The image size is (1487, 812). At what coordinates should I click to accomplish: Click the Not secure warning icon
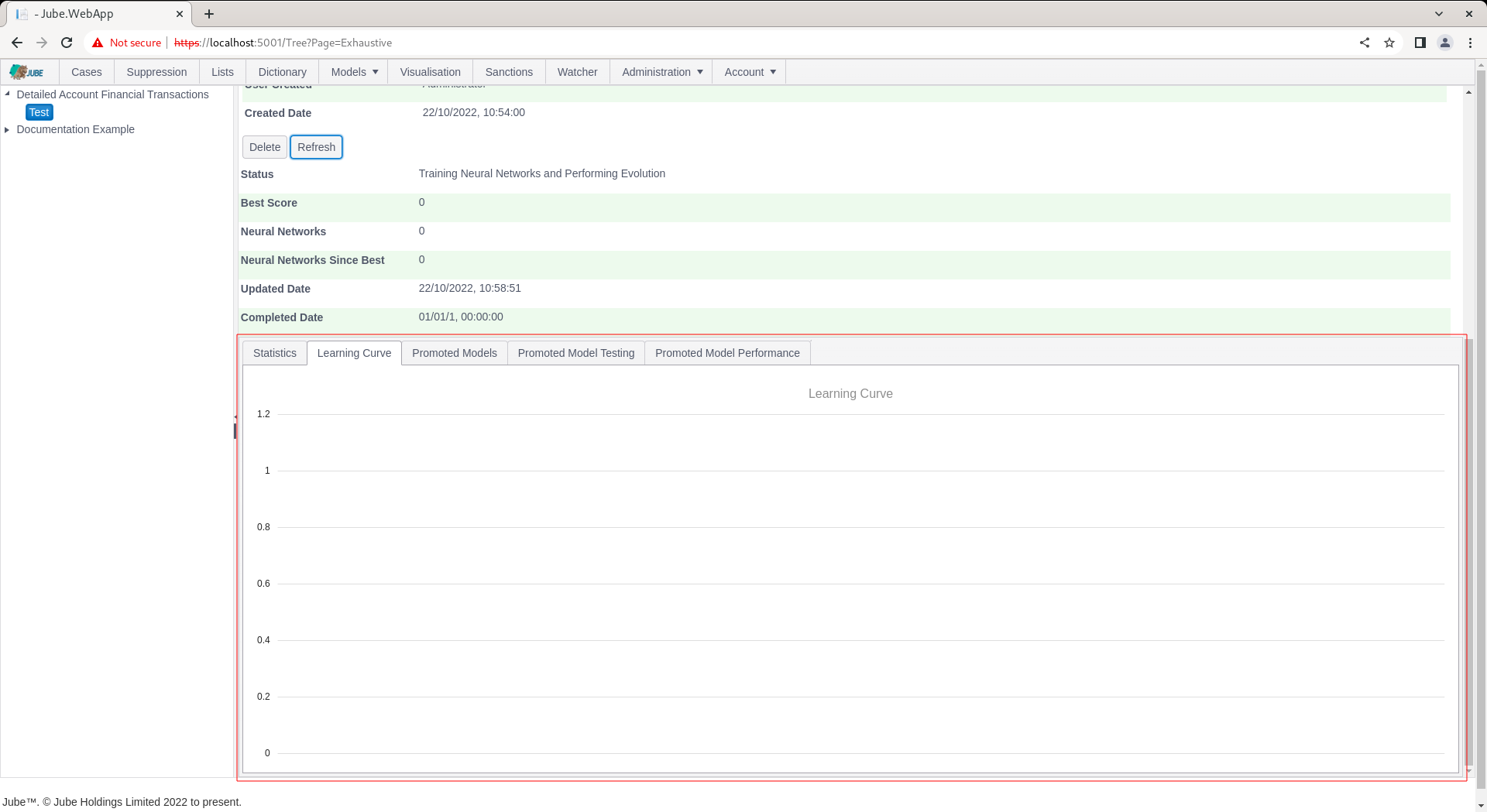pyautogui.click(x=98, y=43)
